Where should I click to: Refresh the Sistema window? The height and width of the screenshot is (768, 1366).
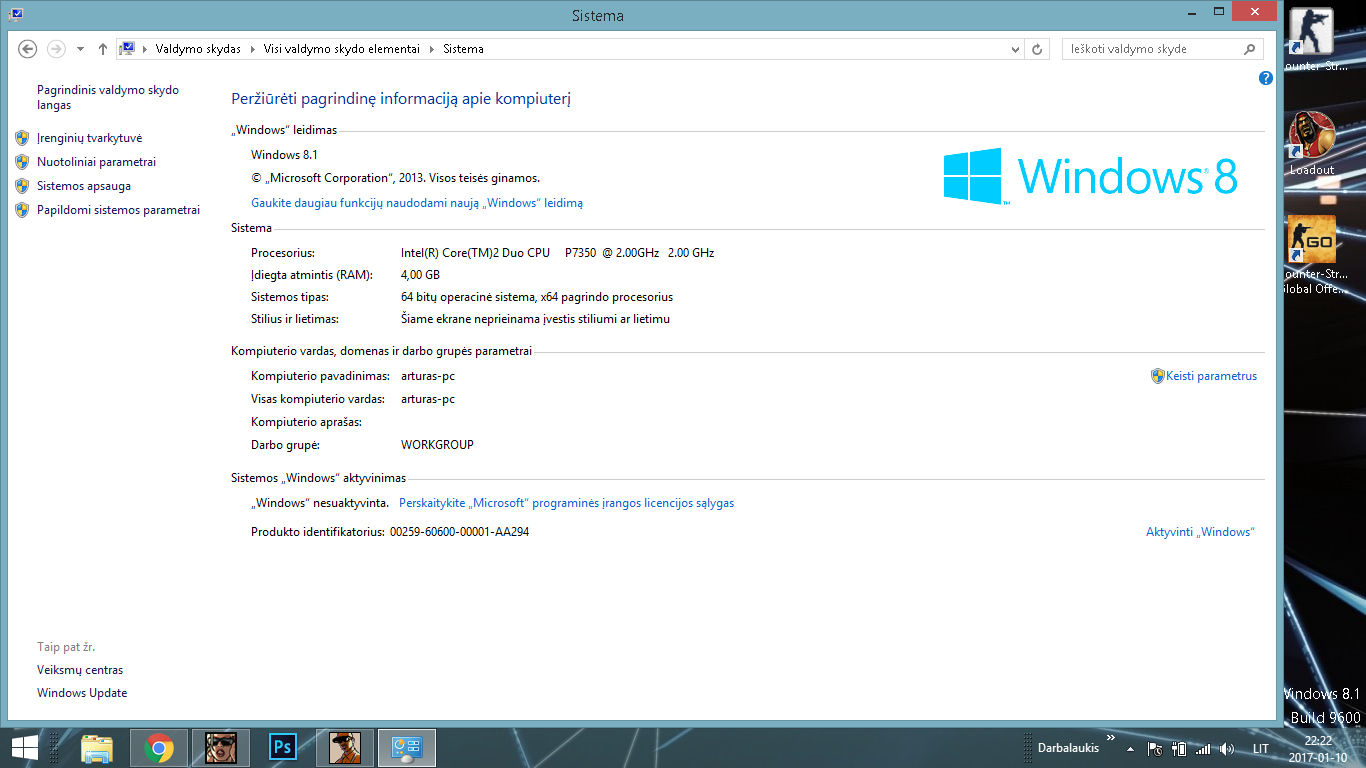click(x=1037, y=49)
